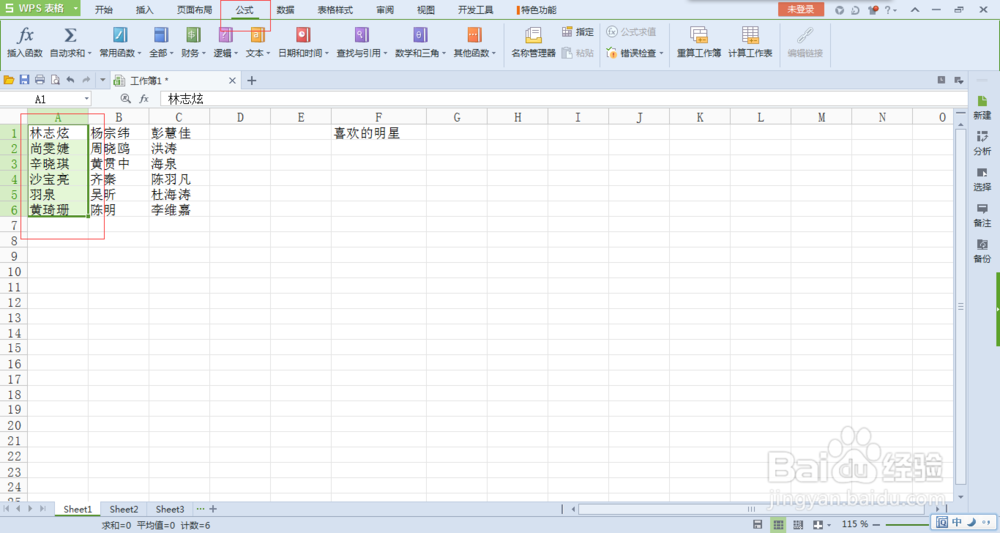Switch to the Home (开始) ribbon tab

click(x=104, y=10)
